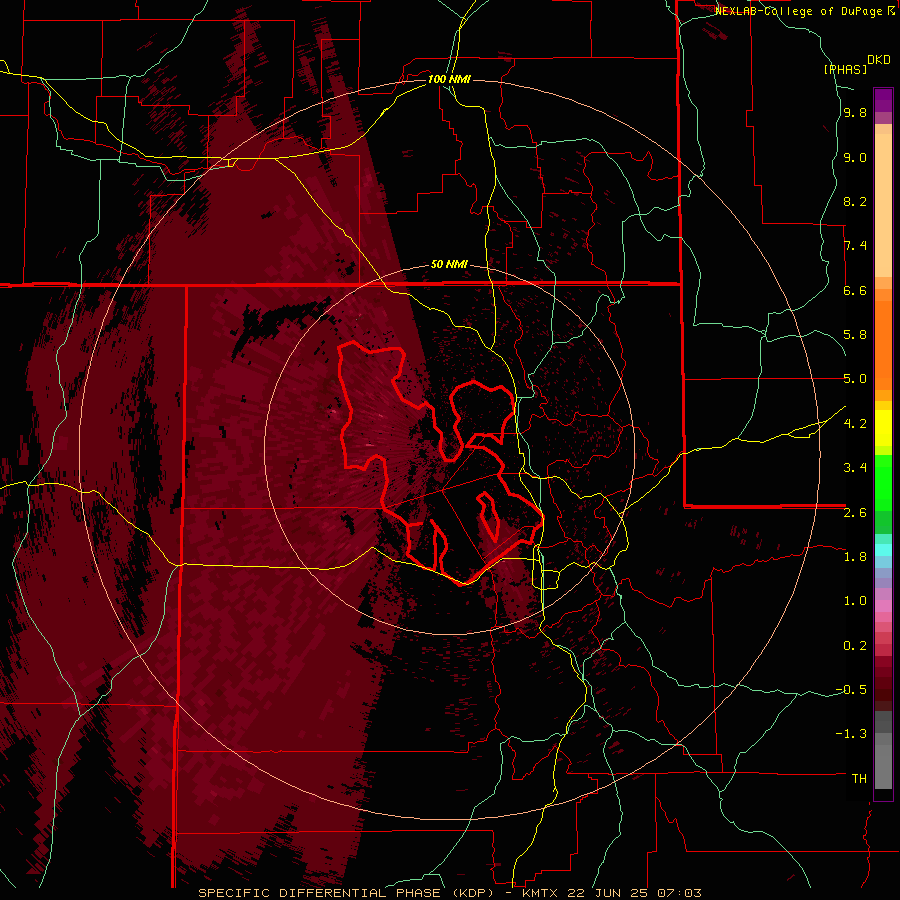Click the 7.4 legend value
This screenshot has width=900, height=900.
coord(855,246)
